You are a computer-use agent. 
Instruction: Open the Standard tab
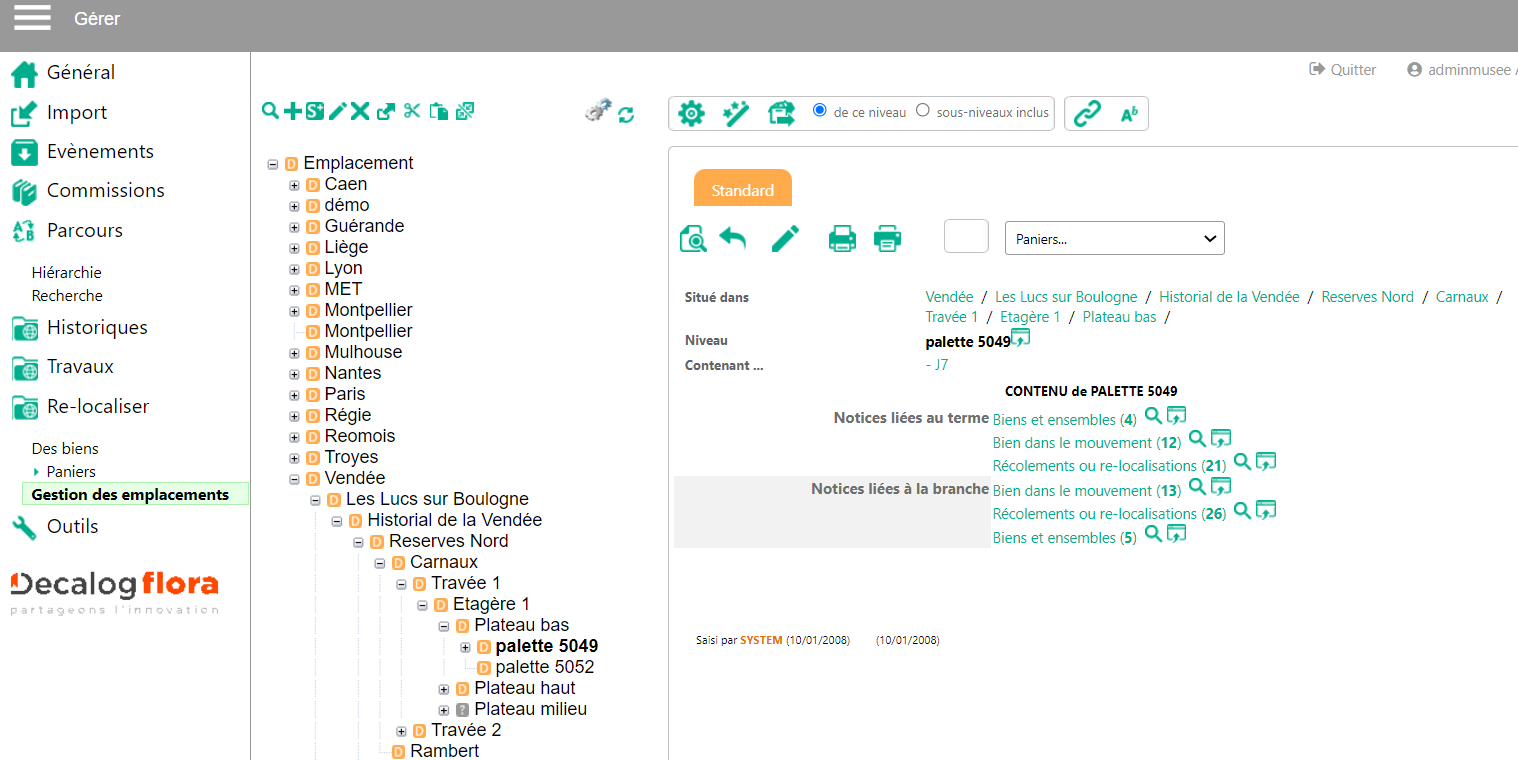tap(742, 190)
